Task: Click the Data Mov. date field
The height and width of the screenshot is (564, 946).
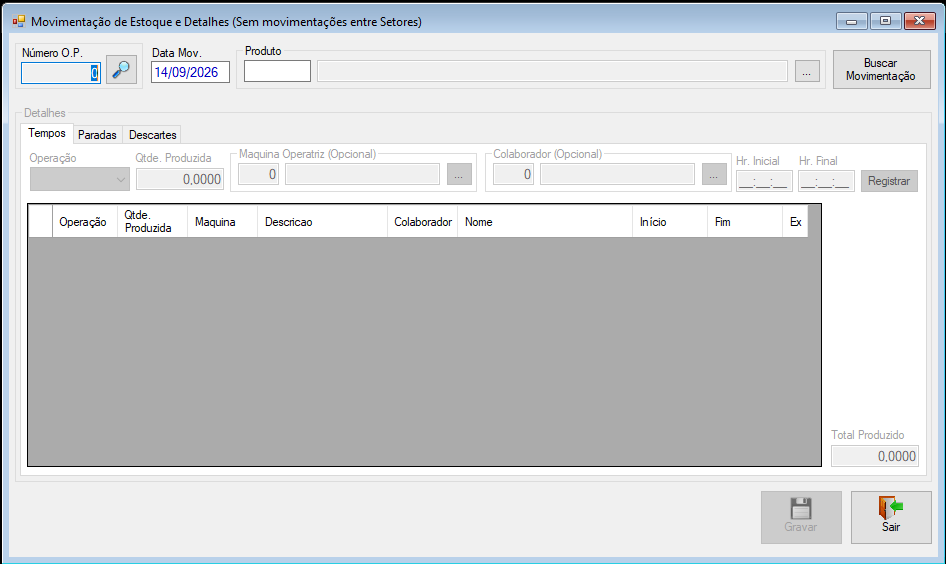Action: 190,72
